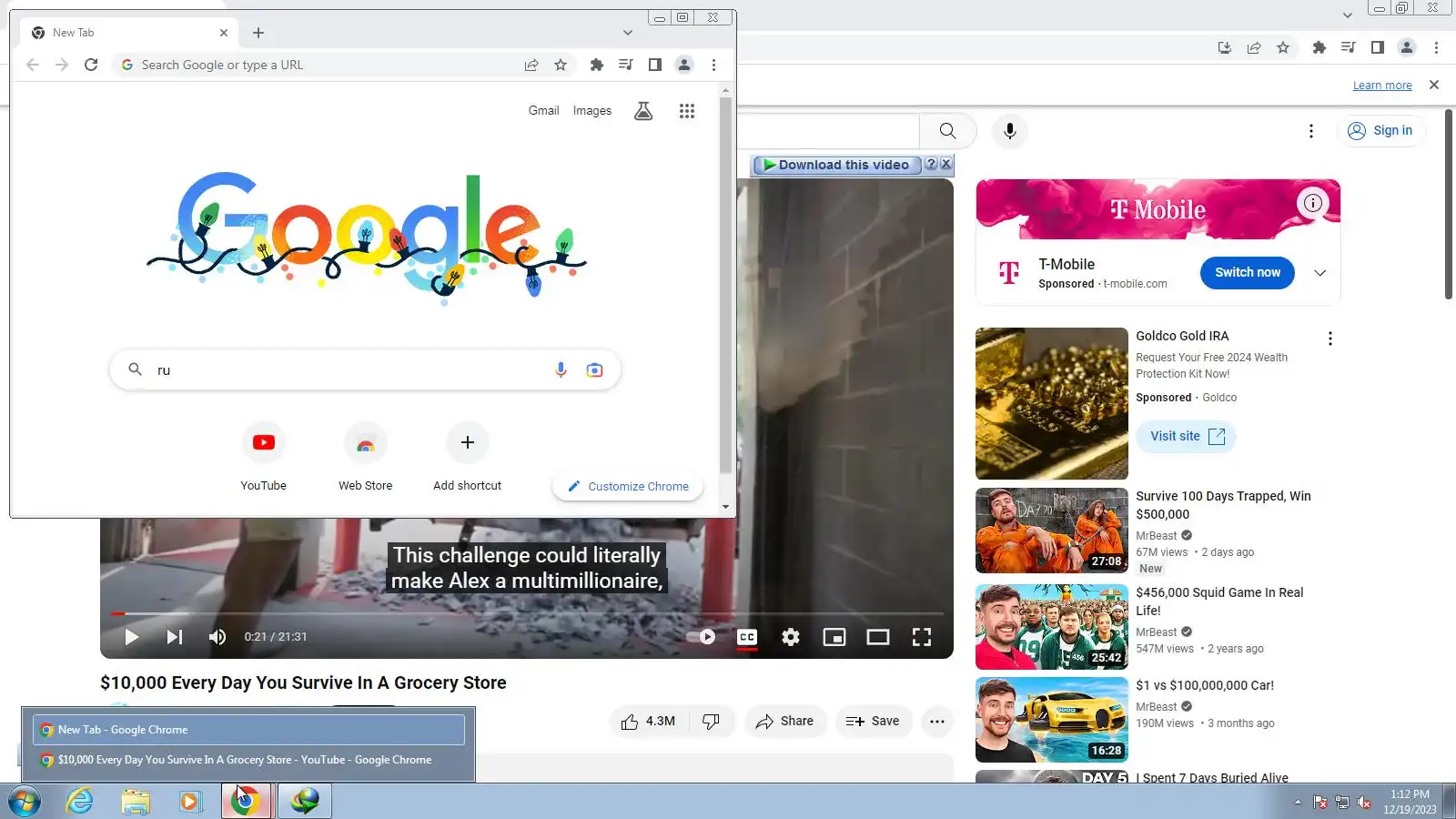Open video settings gear
The image size is (1456, 819).
pos(791,637)
